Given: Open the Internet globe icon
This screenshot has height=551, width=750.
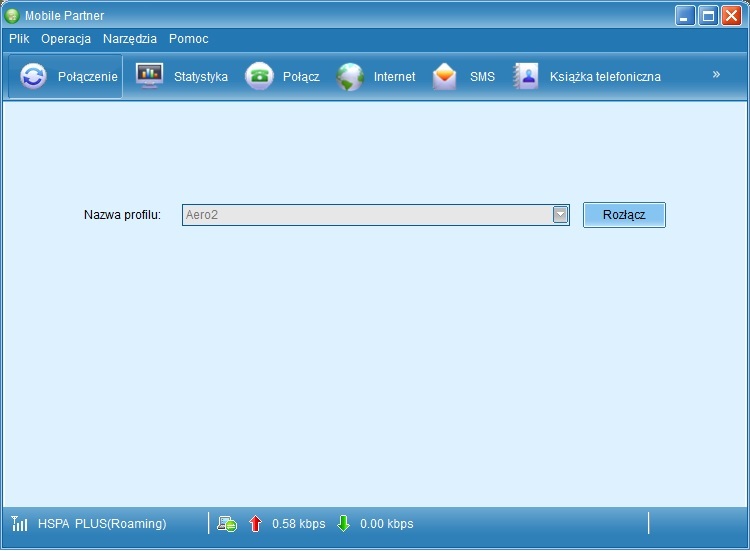Looking at the screenshot, I should pyautogui.click(x=350, y=77).
